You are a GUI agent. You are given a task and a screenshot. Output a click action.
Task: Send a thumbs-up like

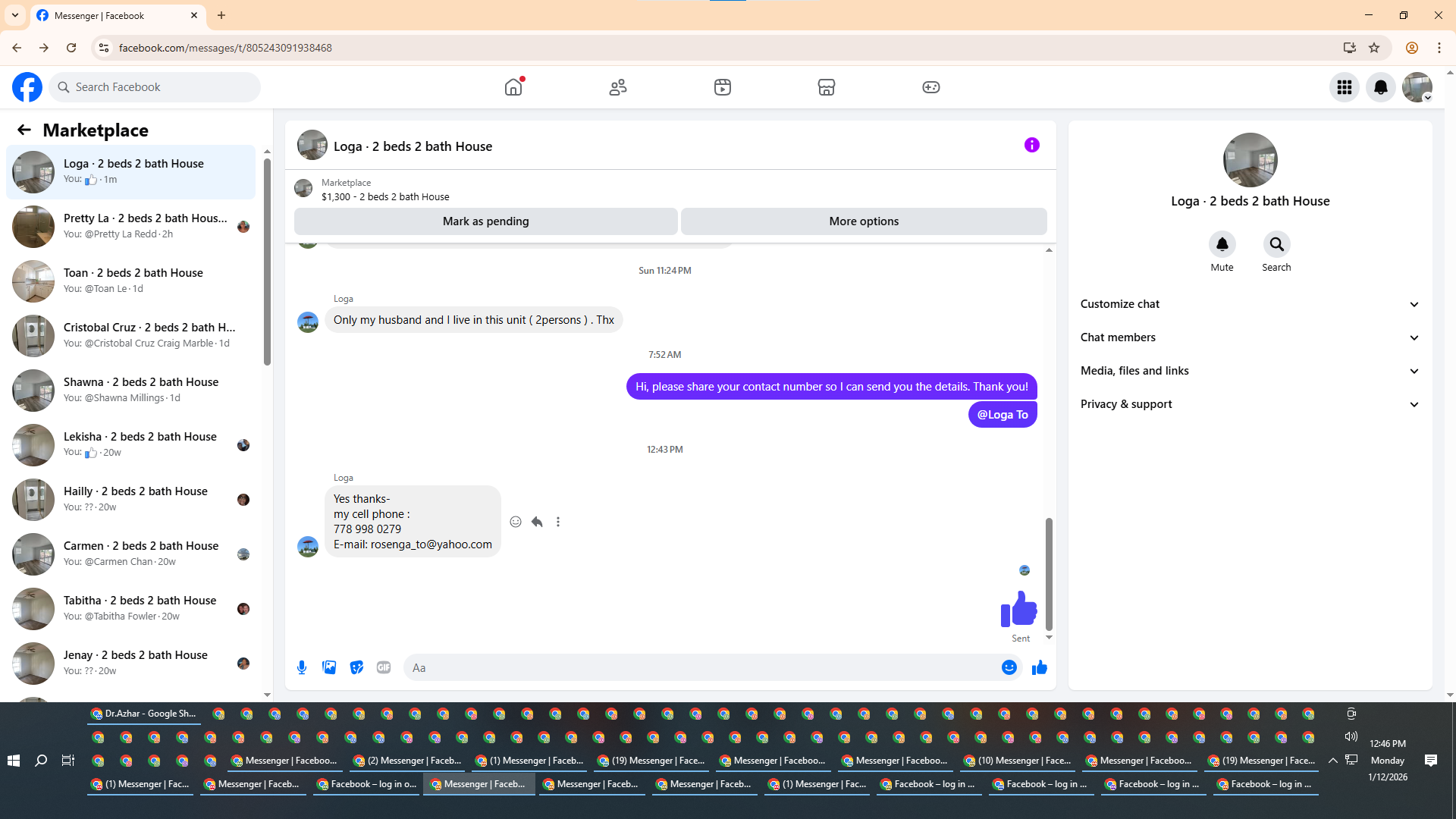pyautogui.click(x=1039, y=667)
